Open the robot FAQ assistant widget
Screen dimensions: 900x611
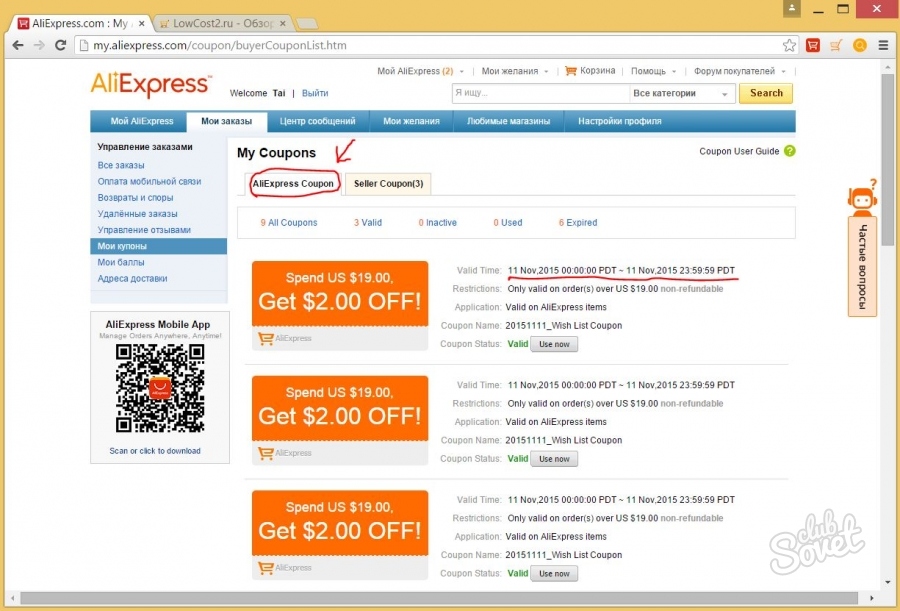tap(862, 198)
